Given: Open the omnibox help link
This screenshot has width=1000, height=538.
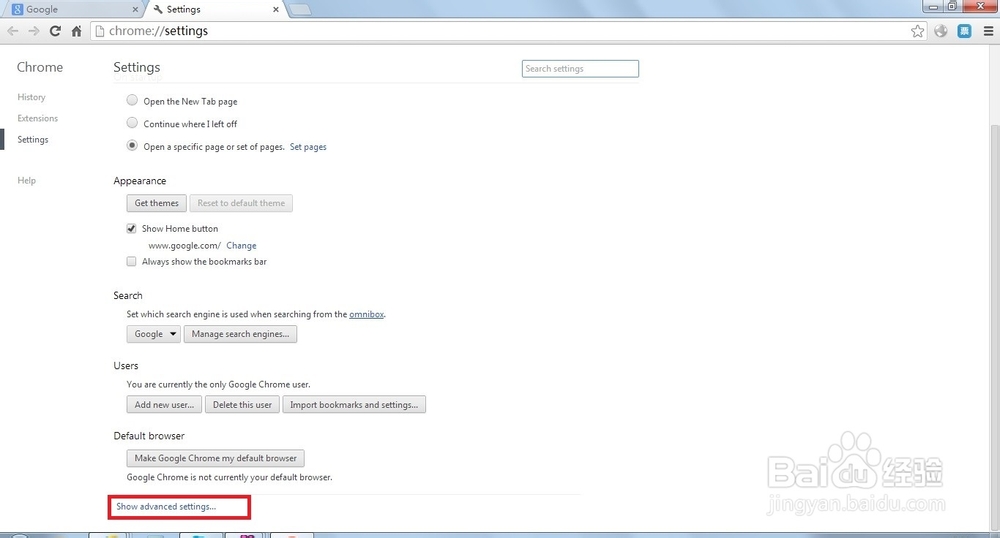Looking at the screenshot, I should tap(367, 314).
